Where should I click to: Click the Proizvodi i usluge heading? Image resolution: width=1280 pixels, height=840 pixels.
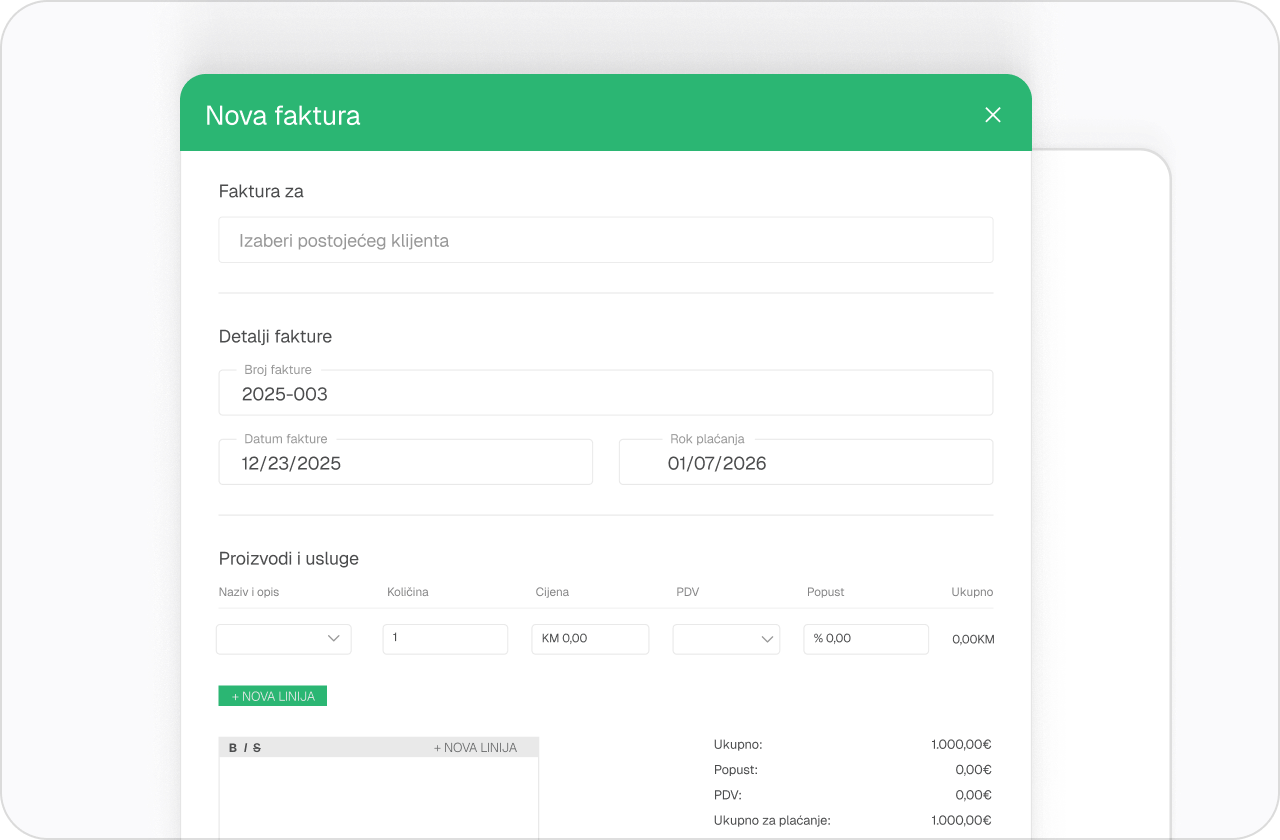click(289, 559)
